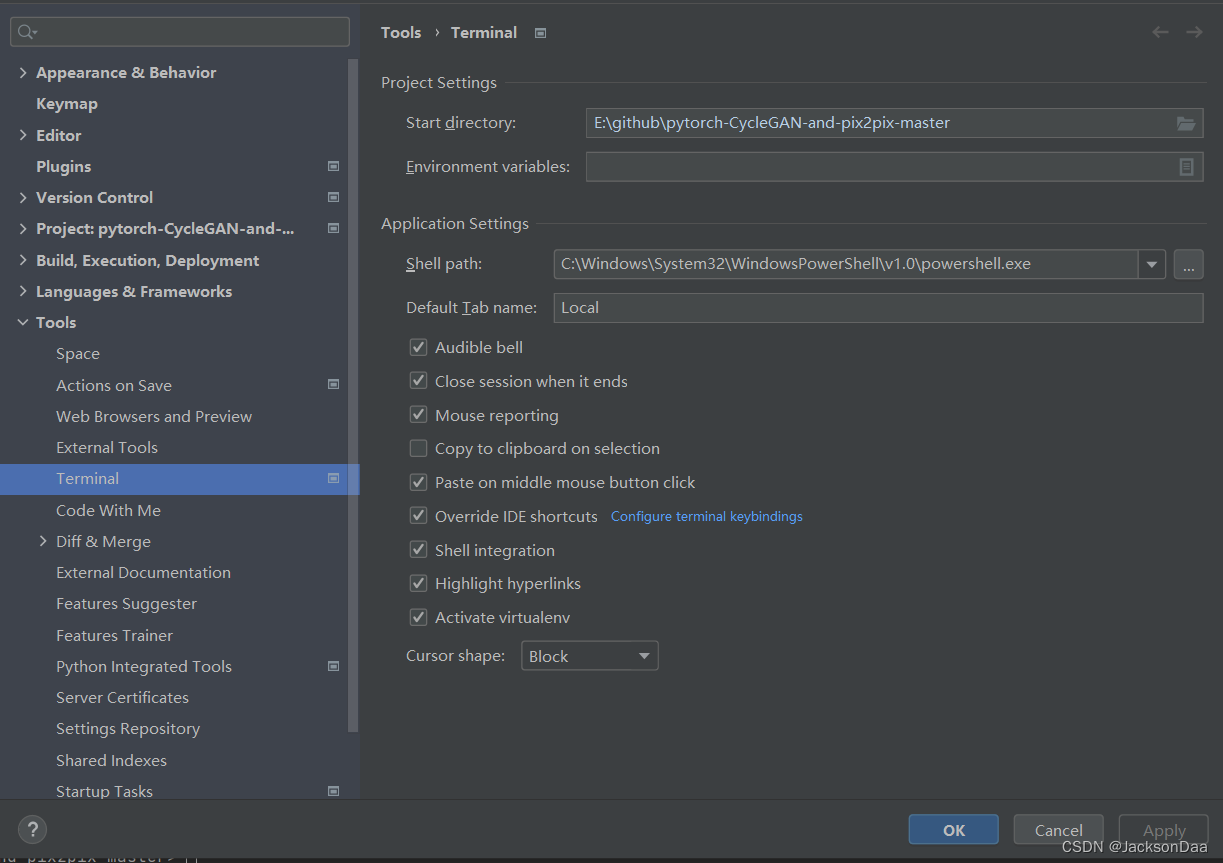The width and height of the screenshot is (1223, 863).
Task: Click the project icon beside Version Control
Action: pyautogui.click(x=333, y=197)
